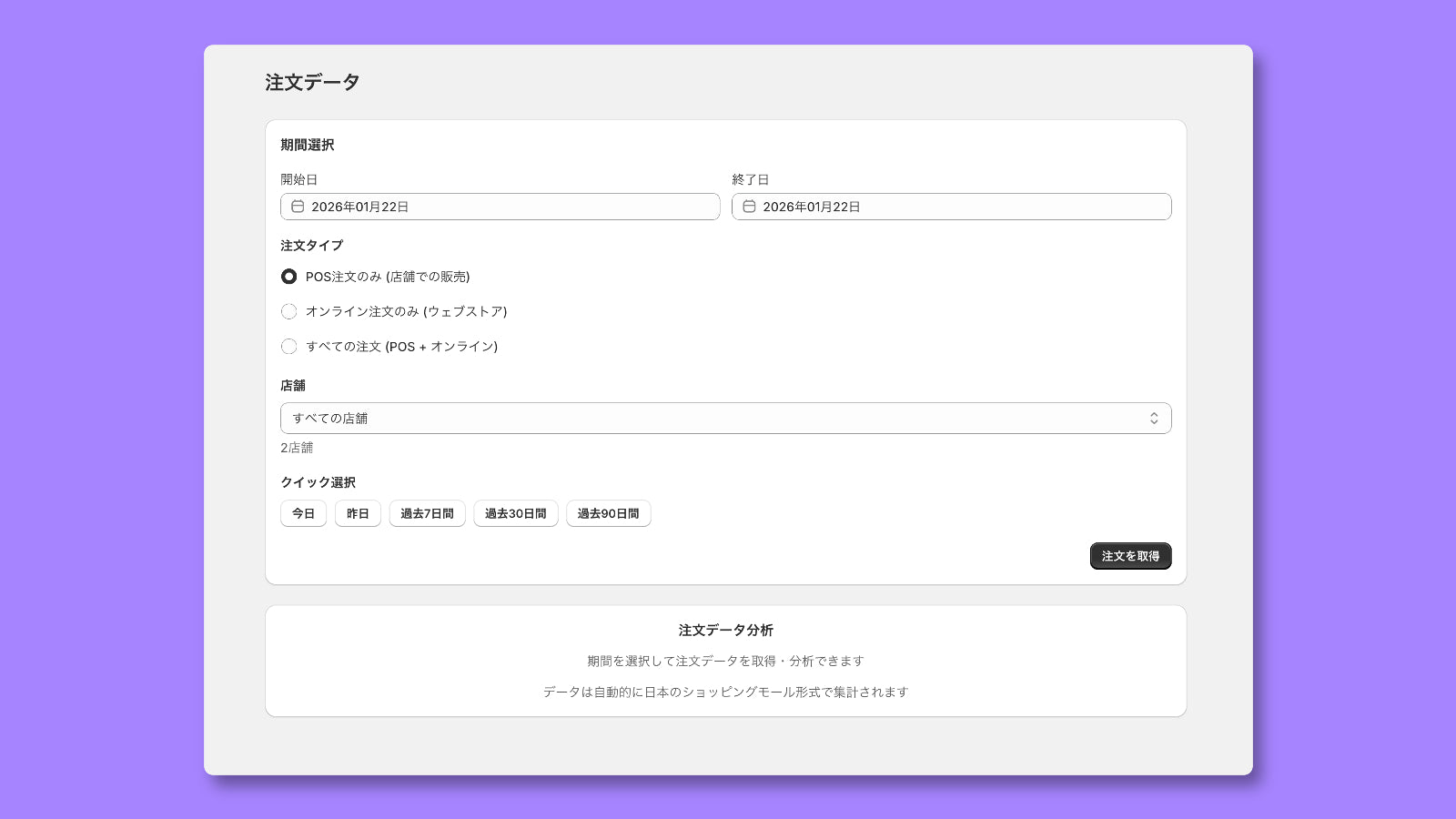The height and width of the screenshot is (819, 1456).
Task: Select the POS注文のみ radio button
Action: pos(288,276)
